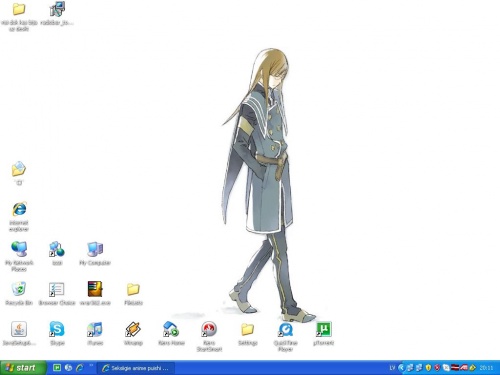Screen dimensions: 500x375
Task: Select the Settings folder on desktop
Action: click(247, 329)
